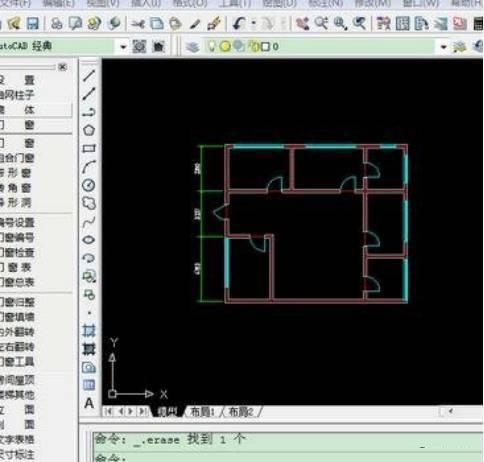The width and height of the screenshot is (484, 462).
Task: Toggle layer 0 lock icon
Action: [x=254, y=46]
